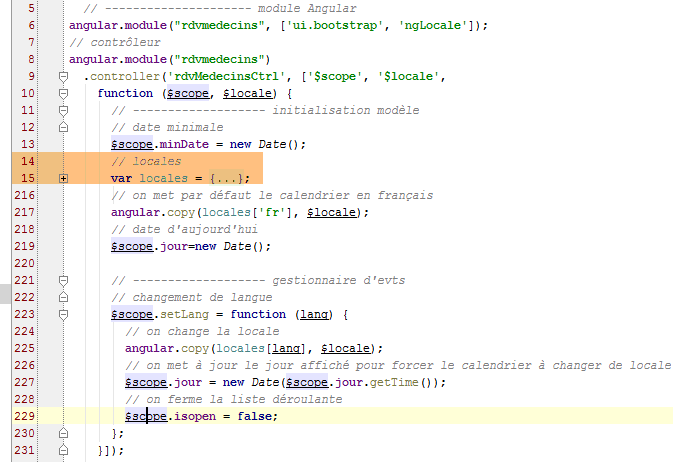673x462 pixels.
Task: Click fold marker beside 'initialisation modèle' comment
Action: (63, 110)
